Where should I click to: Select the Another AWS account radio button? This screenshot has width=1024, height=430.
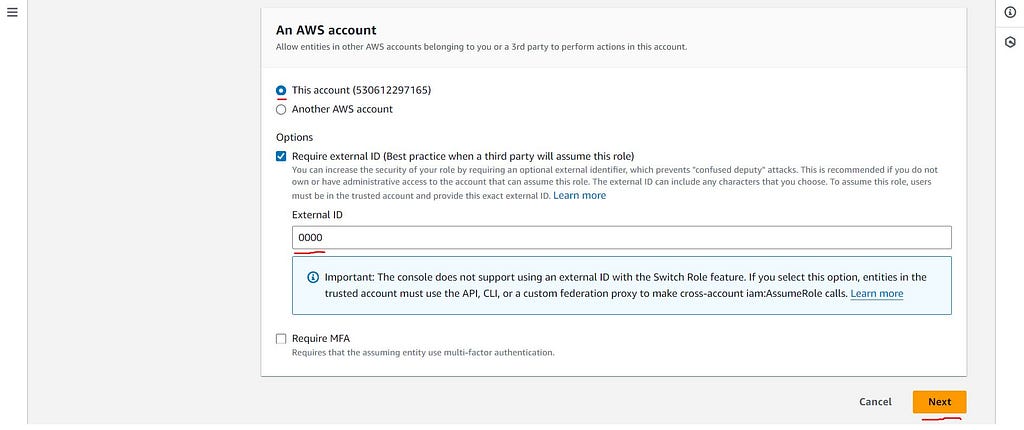coord(281,109)
